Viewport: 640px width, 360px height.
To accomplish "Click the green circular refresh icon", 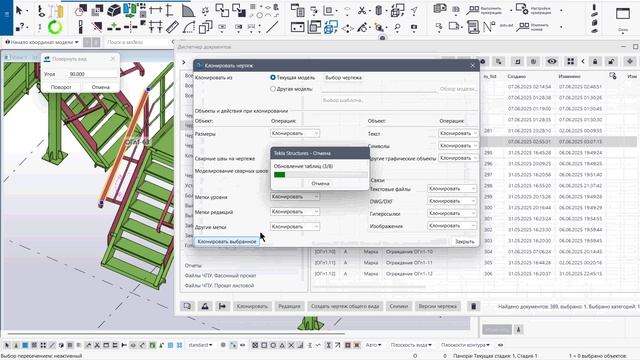I will point(55,27).
